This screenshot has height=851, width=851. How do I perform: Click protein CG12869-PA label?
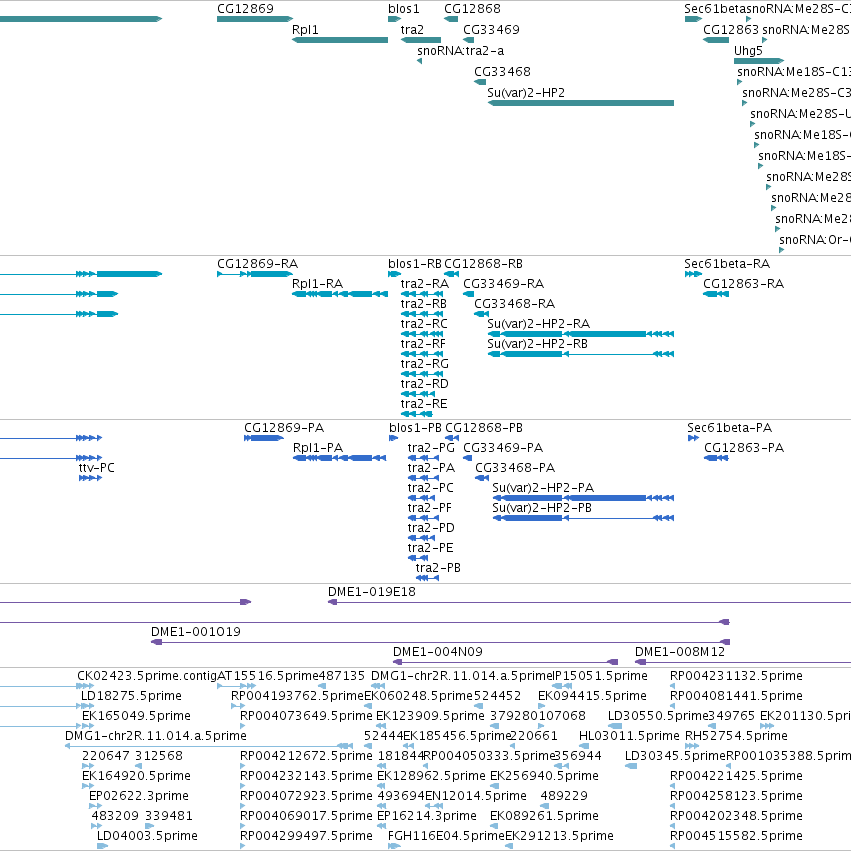[284, 428]
